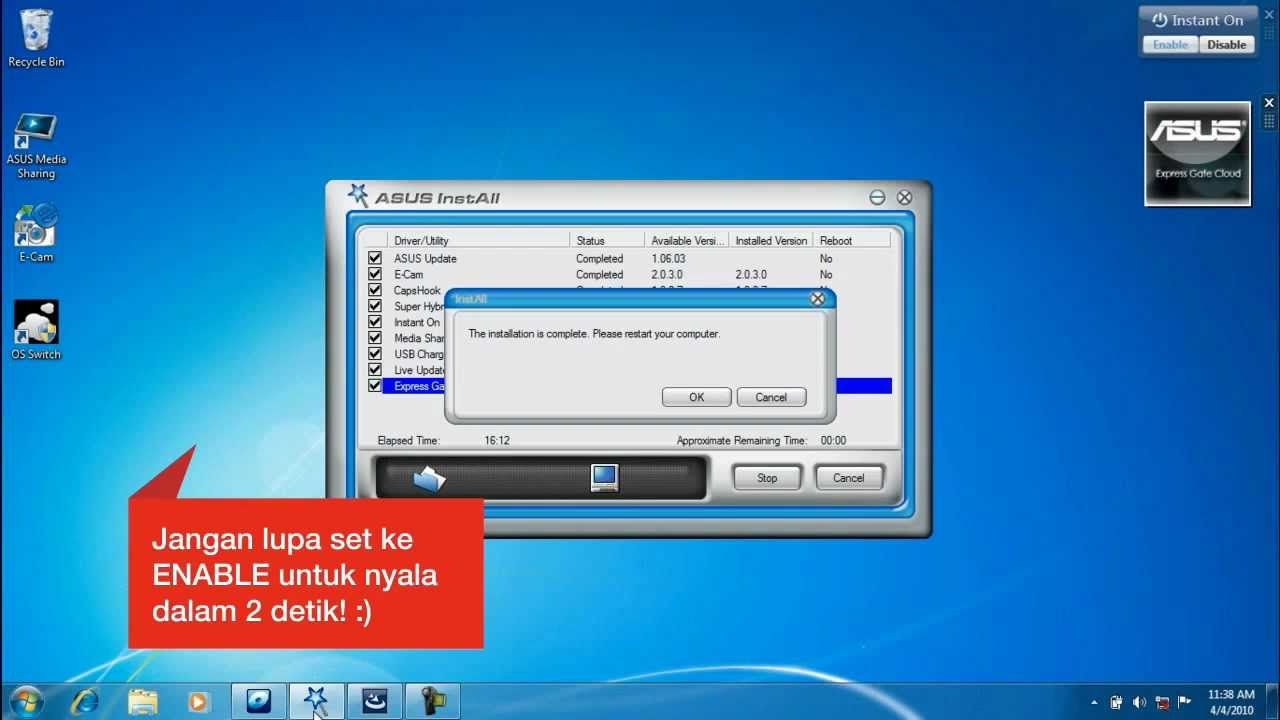Open Internet Explorer from the taskbar

[85, 701]
